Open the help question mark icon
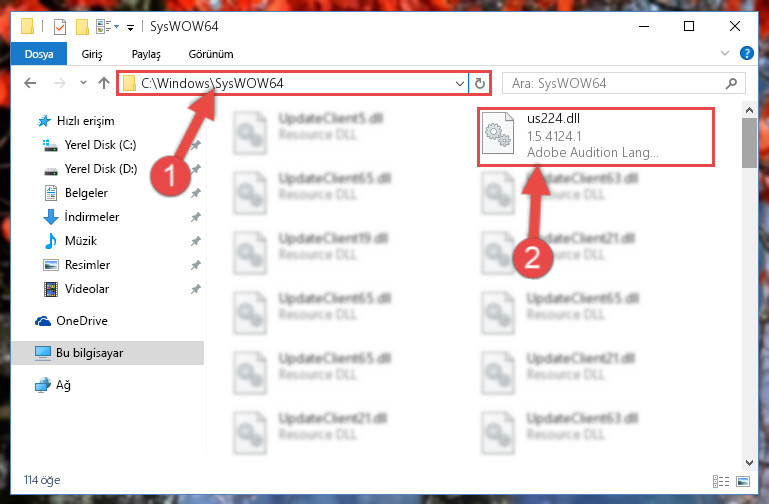769x504 pixels. coord(746,53)
